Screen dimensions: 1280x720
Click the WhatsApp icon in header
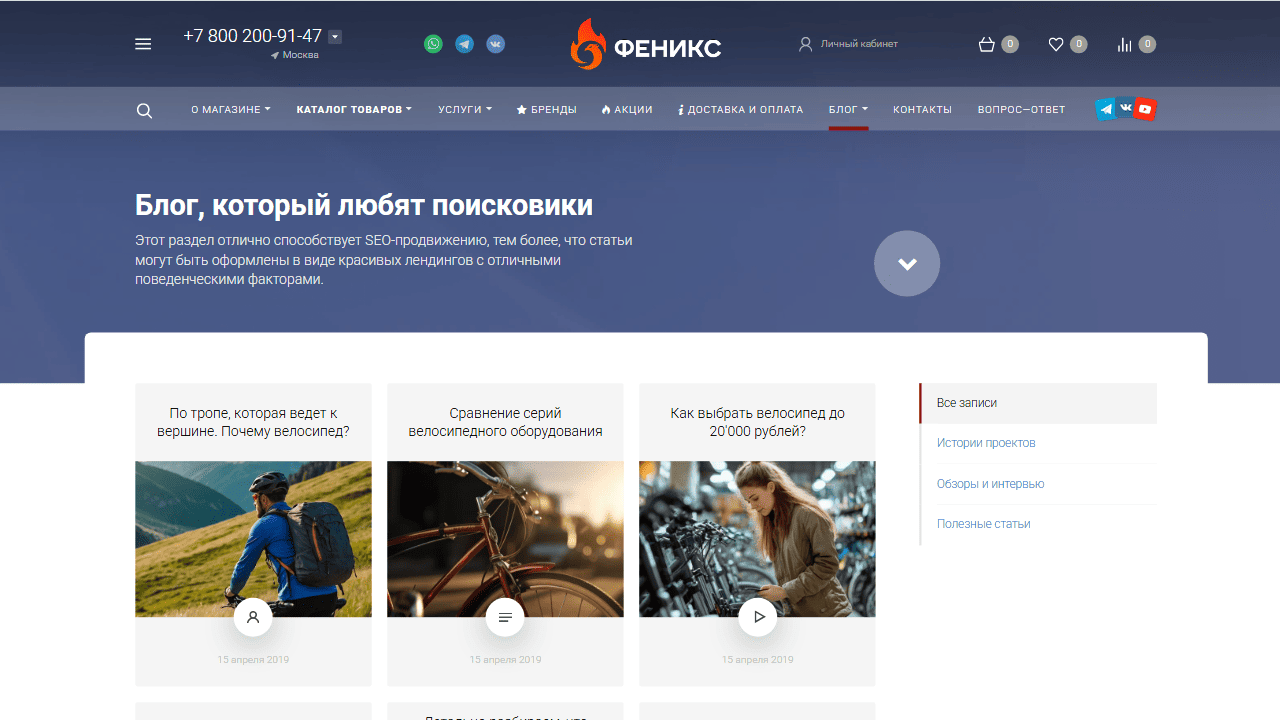click(433, 44)
